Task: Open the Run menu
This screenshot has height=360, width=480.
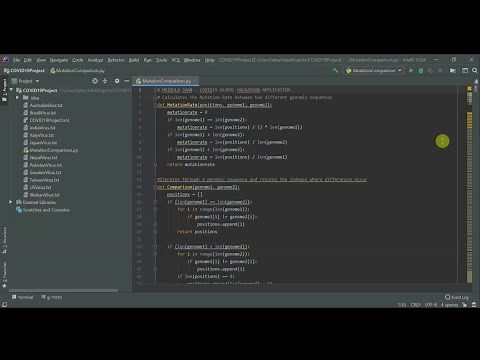Action: (x=148, y=60)
